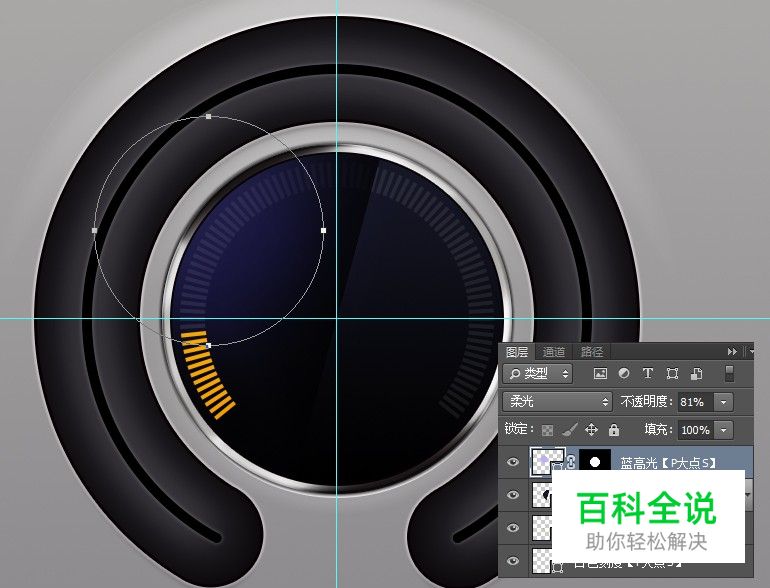Click the 不透明度 81% field

tap(694, 402)
